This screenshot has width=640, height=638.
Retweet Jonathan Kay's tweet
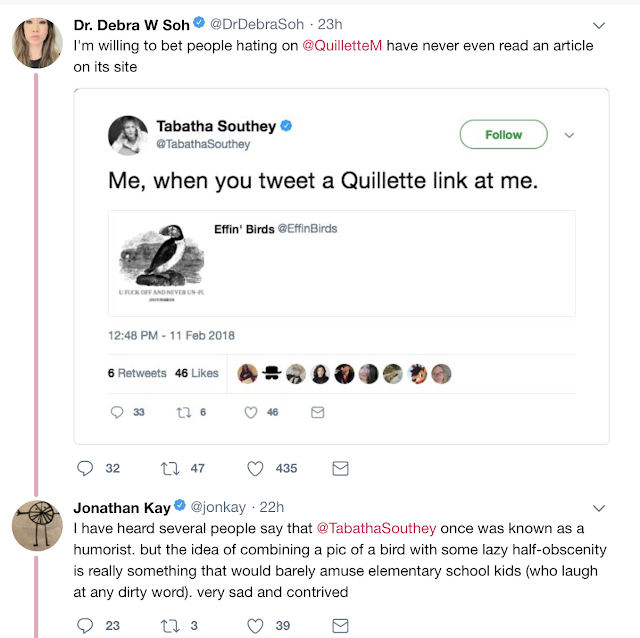pyautogui.click(x=170, y=625)
